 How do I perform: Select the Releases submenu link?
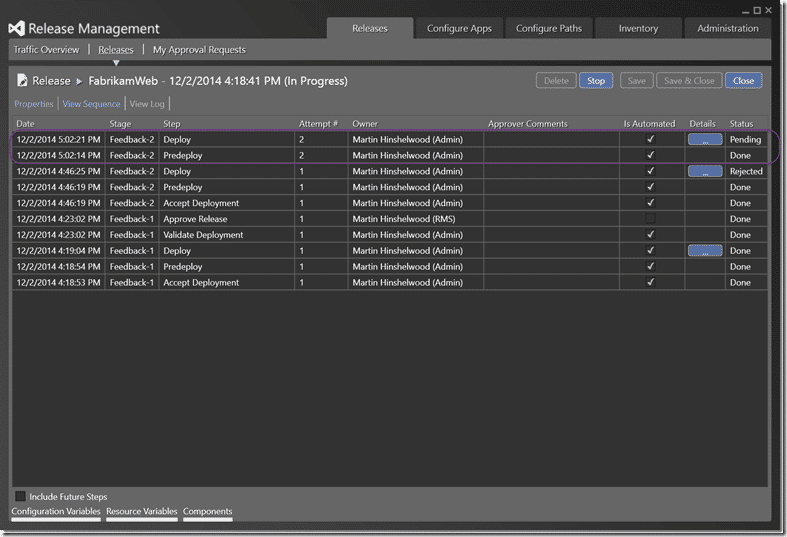[x=116, y=50]
